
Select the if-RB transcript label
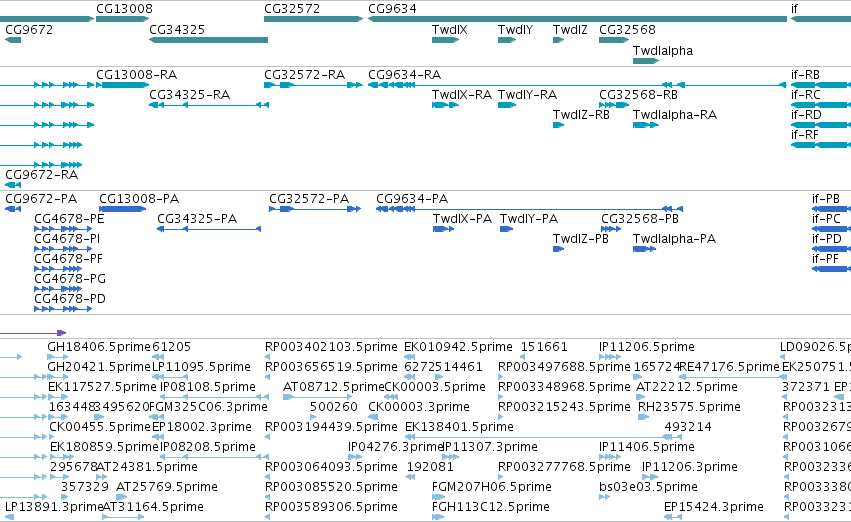(805, 74)
